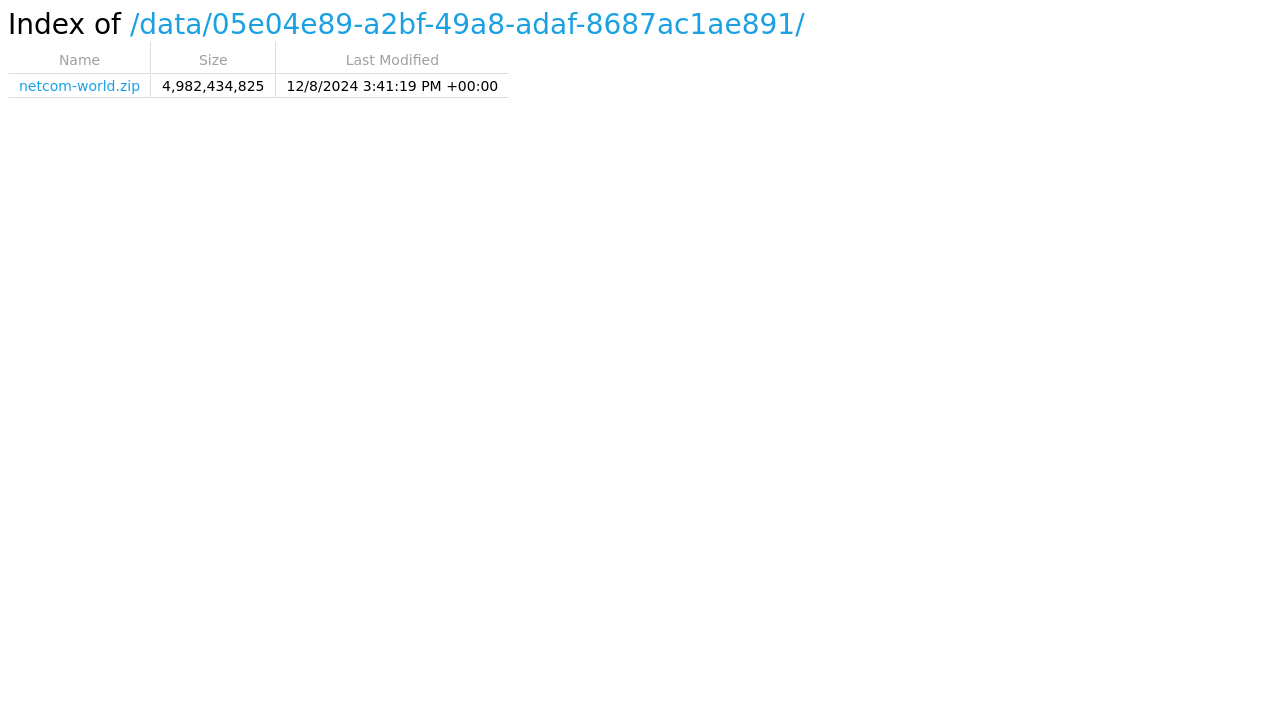Open the data folder in path heading
This screenshot has width=1280, height=720.
click(x=171, y=25)
